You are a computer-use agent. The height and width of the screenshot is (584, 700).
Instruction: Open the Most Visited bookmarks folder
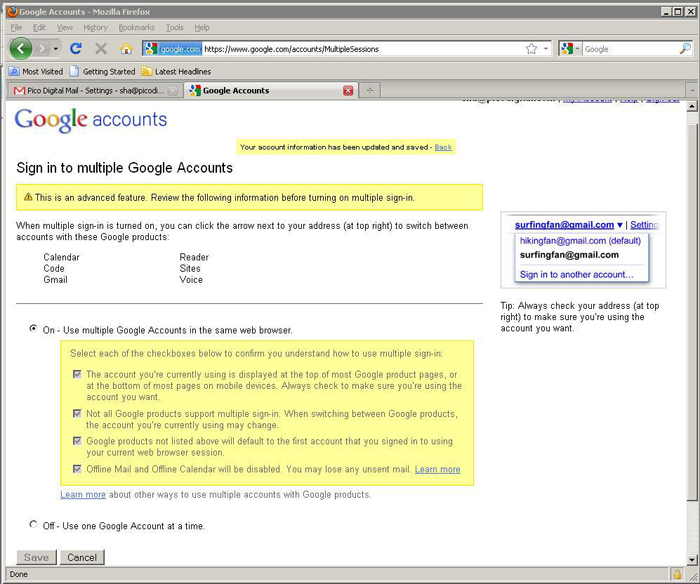36,71
